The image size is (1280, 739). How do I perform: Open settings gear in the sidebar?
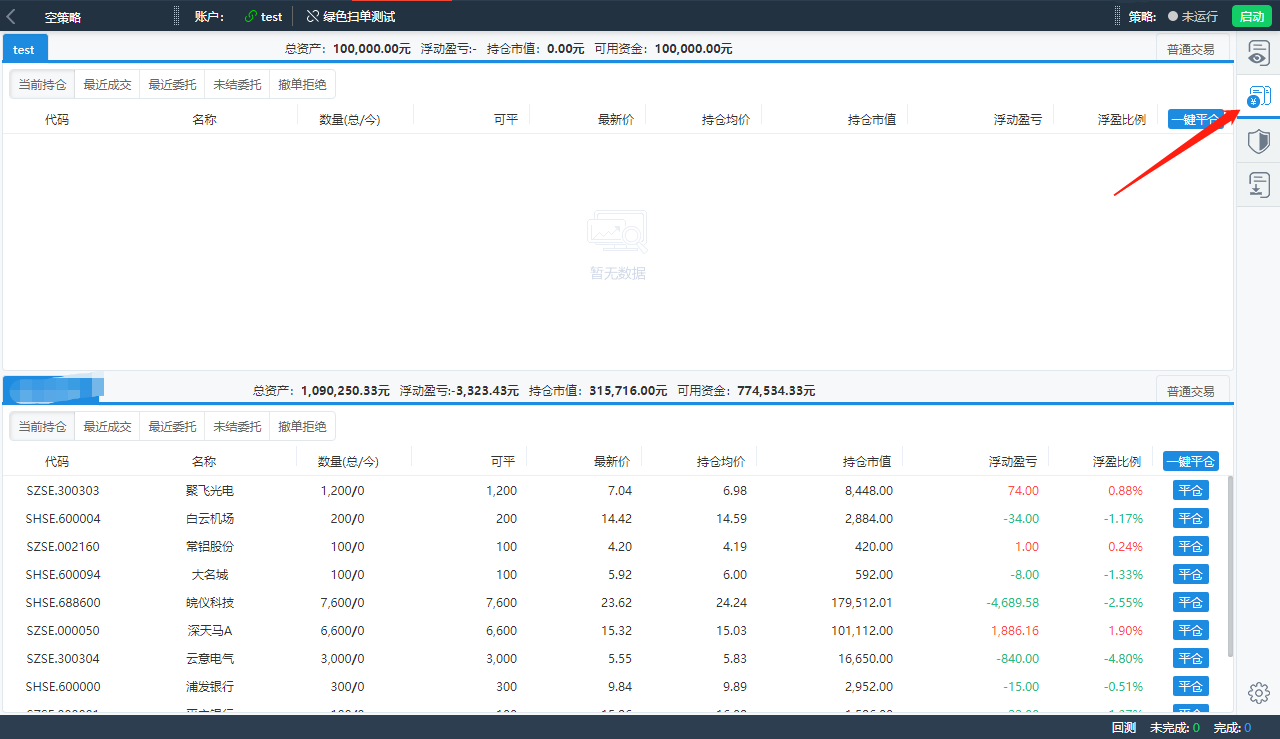coord(1259,692)
